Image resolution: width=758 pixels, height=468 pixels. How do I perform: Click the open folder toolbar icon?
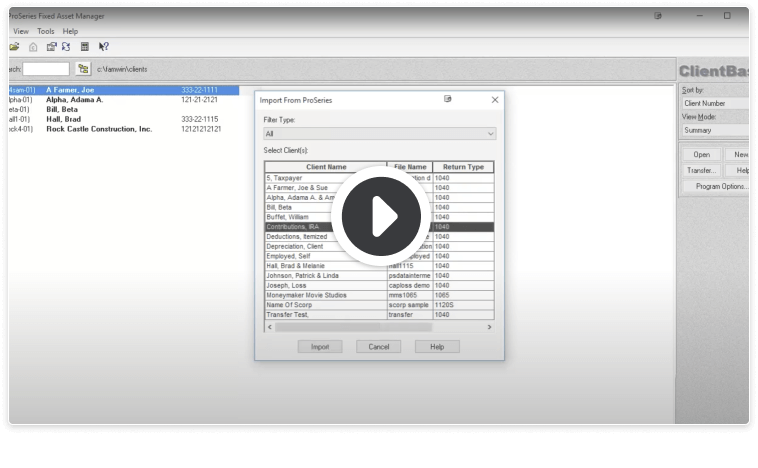[14, 46]
